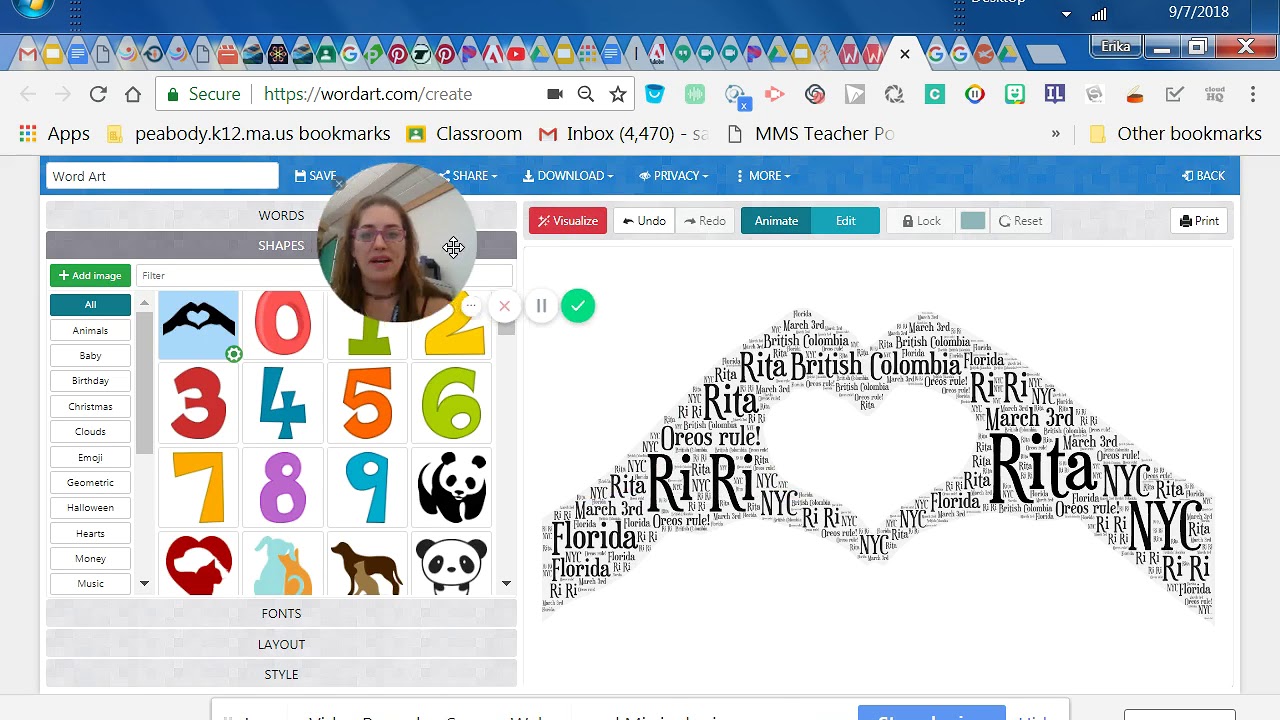
Task: Choose the purple number 8 shape
Action: 283,487
